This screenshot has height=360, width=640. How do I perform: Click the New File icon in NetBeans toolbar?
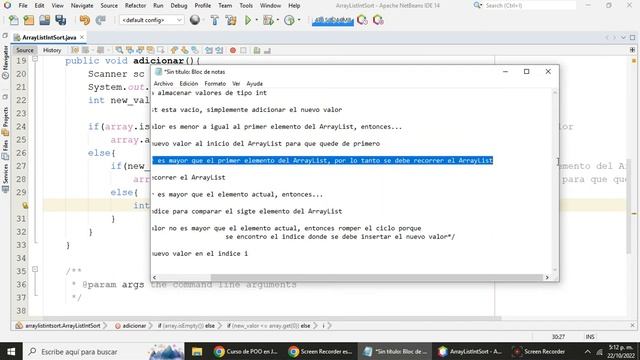13,20
